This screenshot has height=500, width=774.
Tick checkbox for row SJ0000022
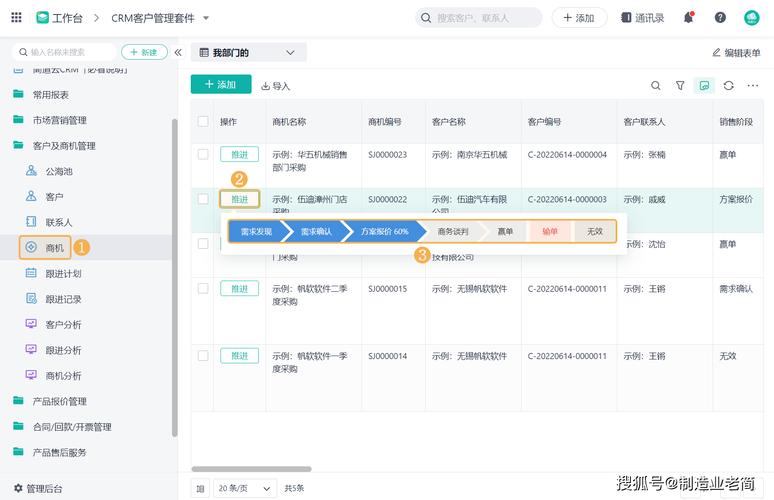coord(203,199)
